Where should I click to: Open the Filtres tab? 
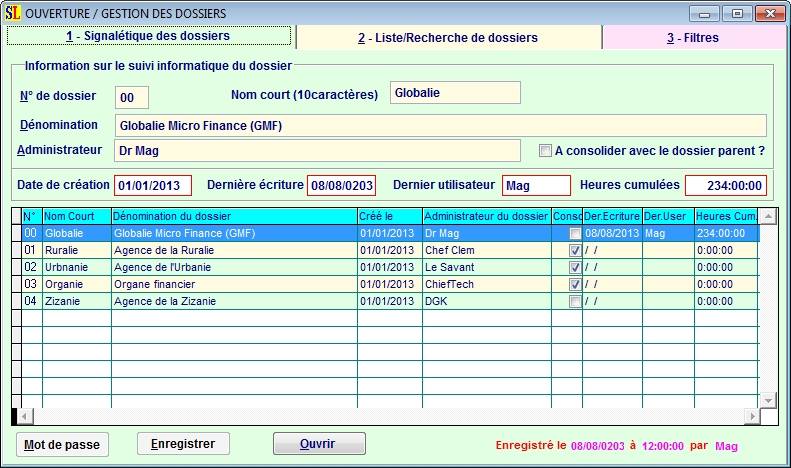pos(692,38)
